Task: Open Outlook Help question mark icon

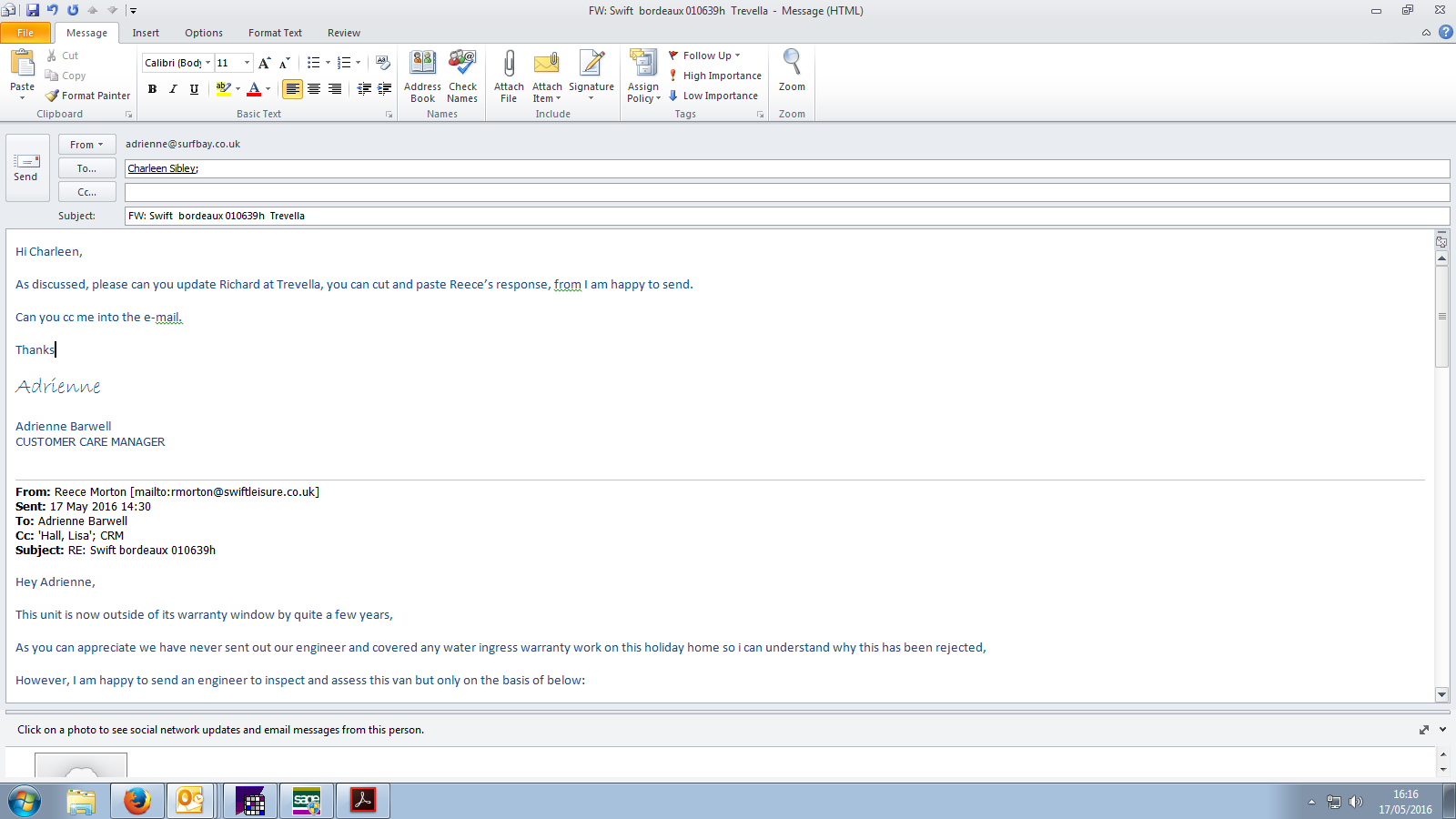Action: 1445,32
